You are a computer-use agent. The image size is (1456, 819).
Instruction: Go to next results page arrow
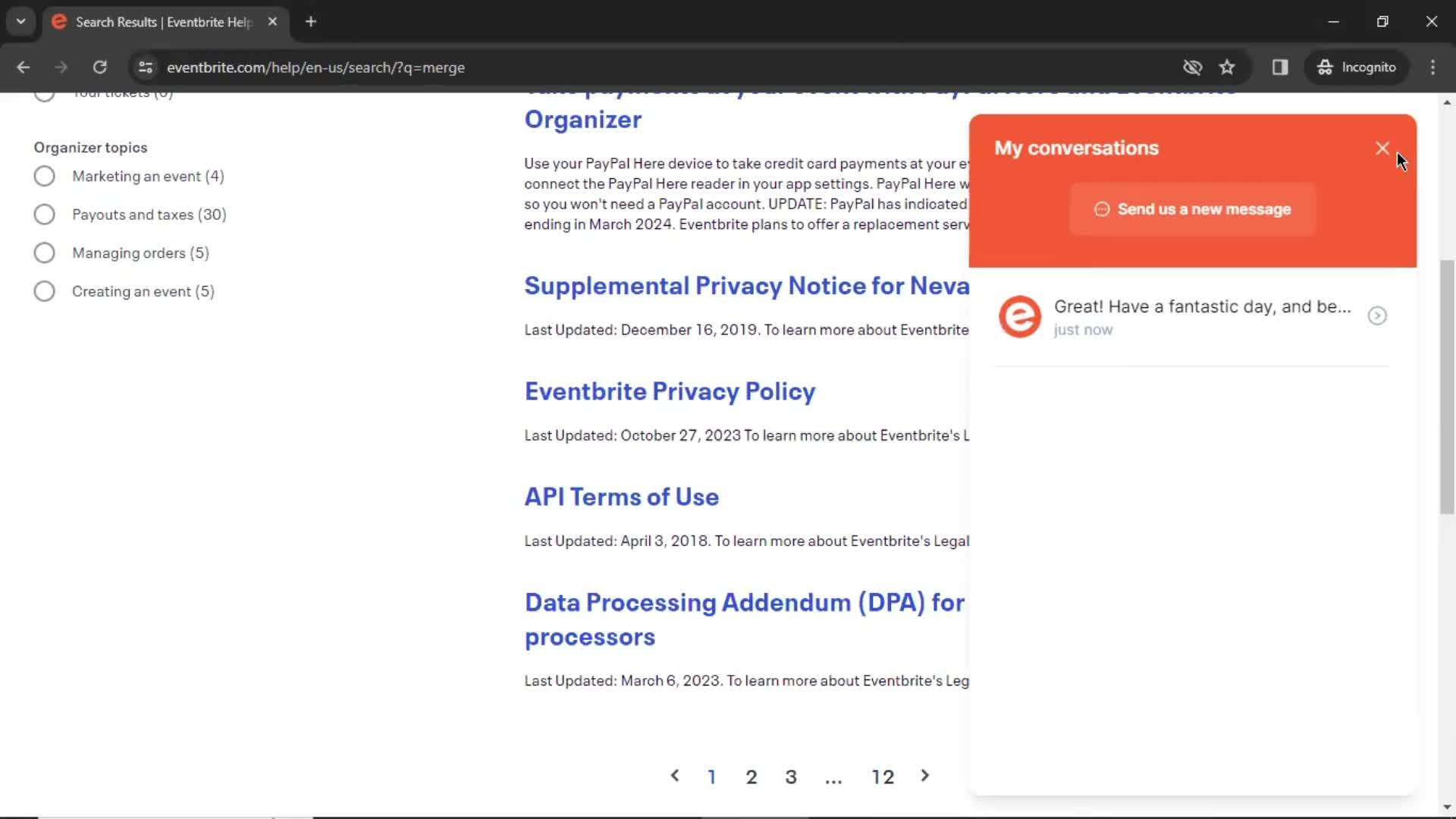pos(924,776)
